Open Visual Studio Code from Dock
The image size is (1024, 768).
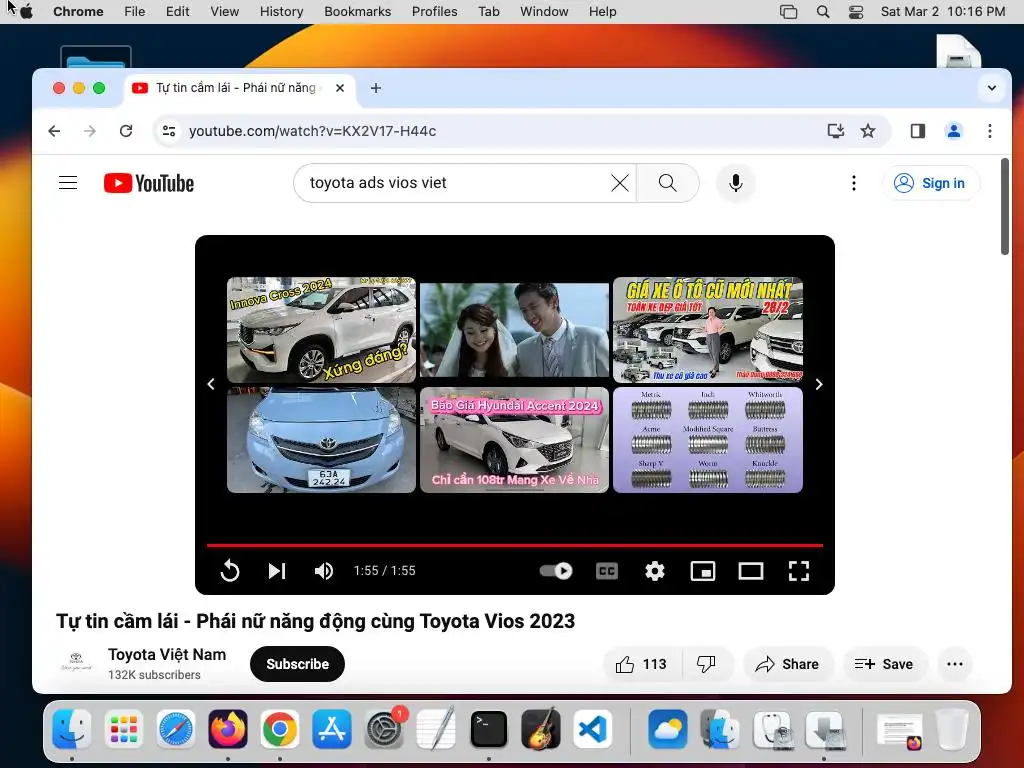coord(593,729)
